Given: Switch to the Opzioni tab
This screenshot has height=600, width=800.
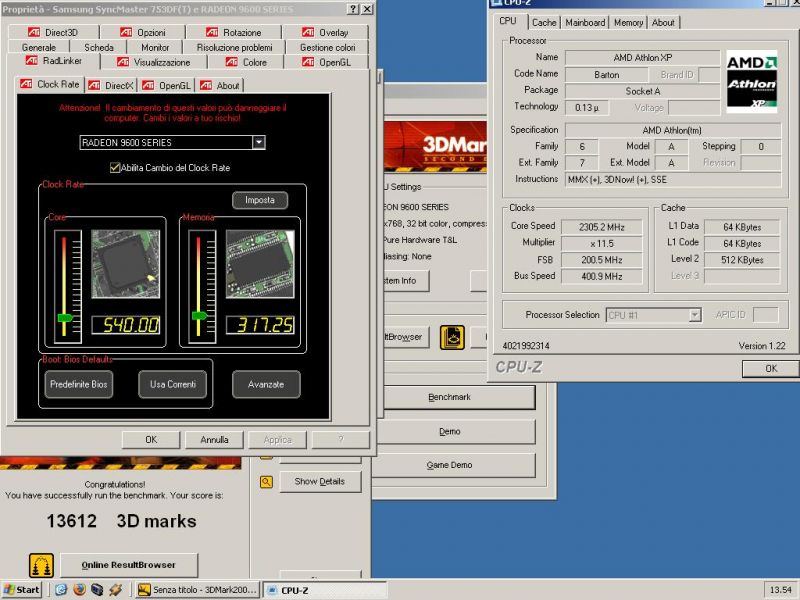Looking at the screenshot, I should pos(143,32).
